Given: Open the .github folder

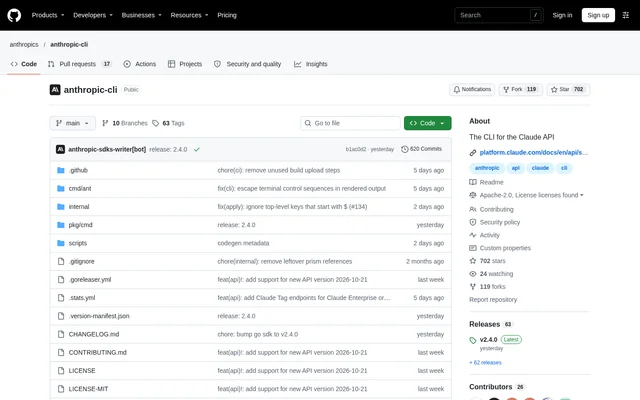Looking at the screenshot, I should pyautogui.click(x=78, y=170).
